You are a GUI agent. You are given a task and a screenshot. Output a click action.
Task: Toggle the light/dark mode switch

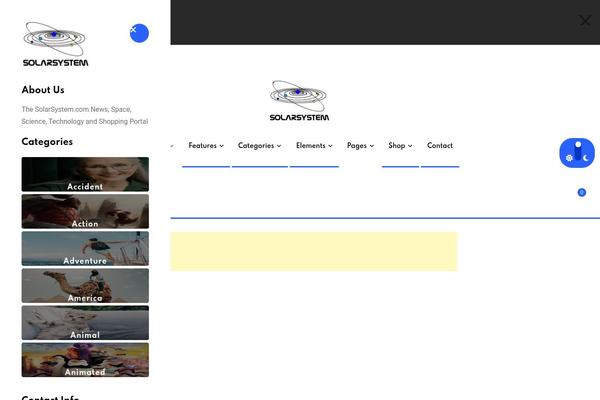(x=577, y=153)
